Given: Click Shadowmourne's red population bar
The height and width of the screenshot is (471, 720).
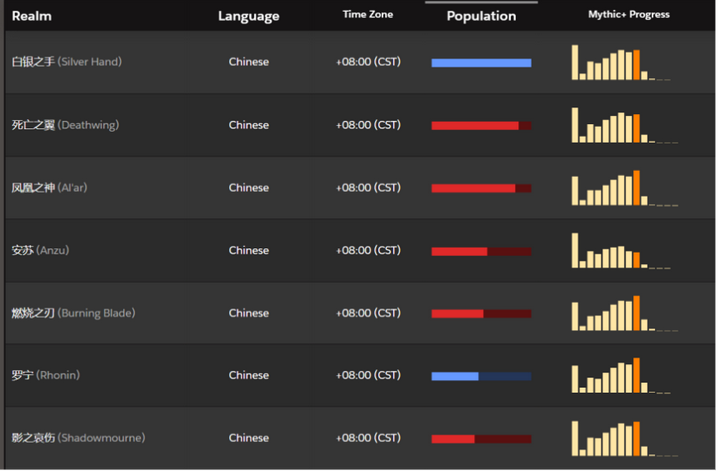Looking at the screenshot, I should point(481,439).
